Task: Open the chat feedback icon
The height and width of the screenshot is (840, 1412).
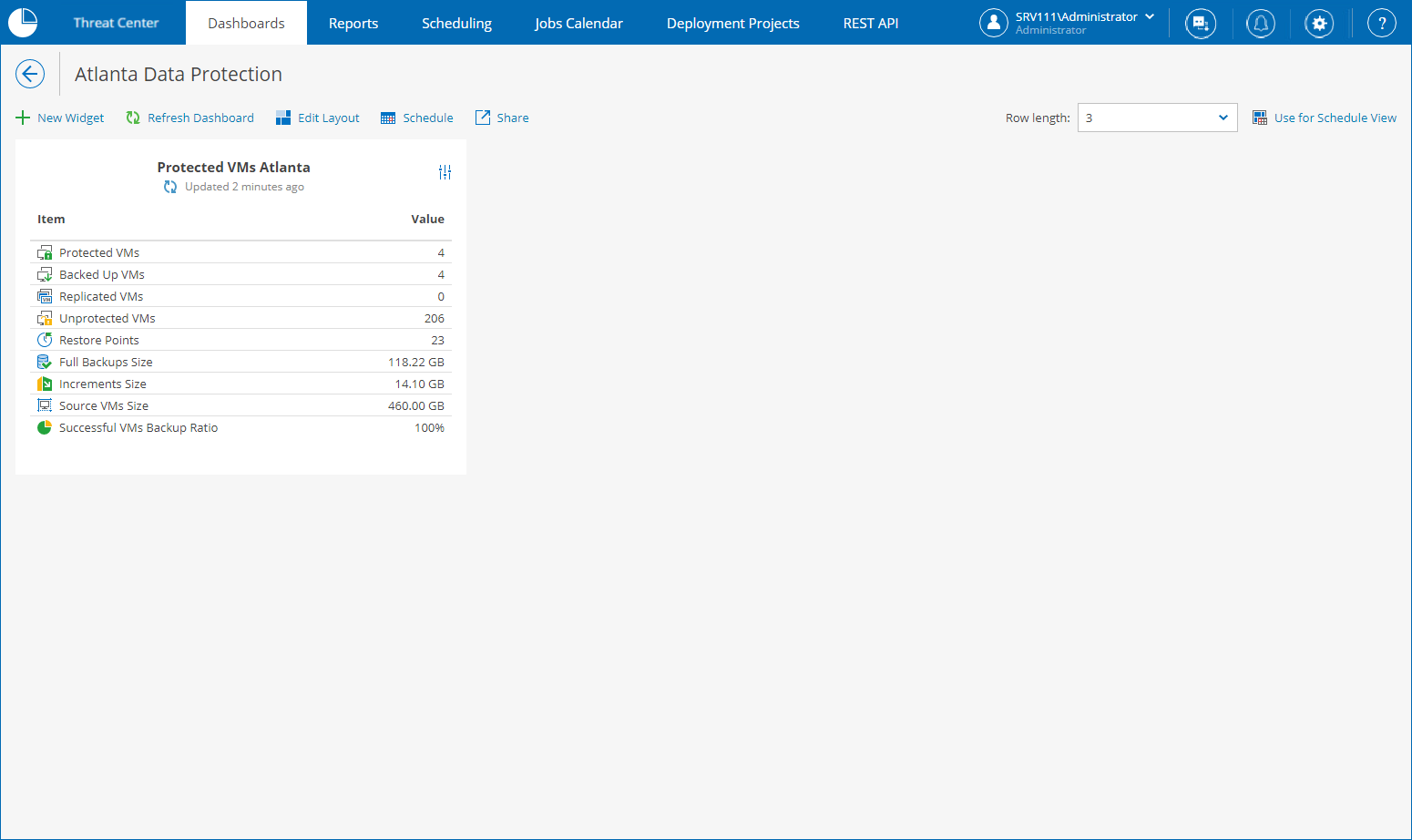Action: 1201,23
